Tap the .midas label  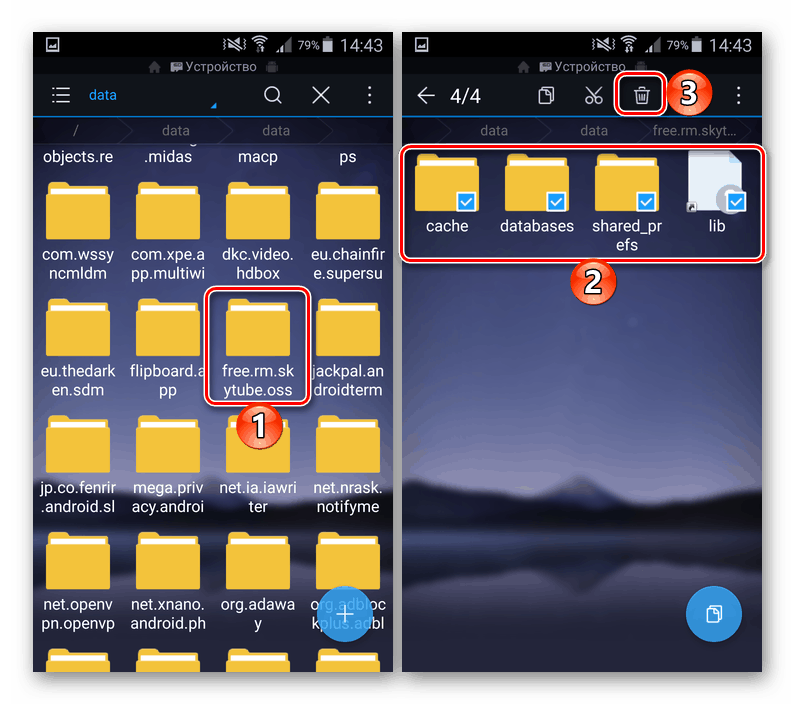point(168,157)
